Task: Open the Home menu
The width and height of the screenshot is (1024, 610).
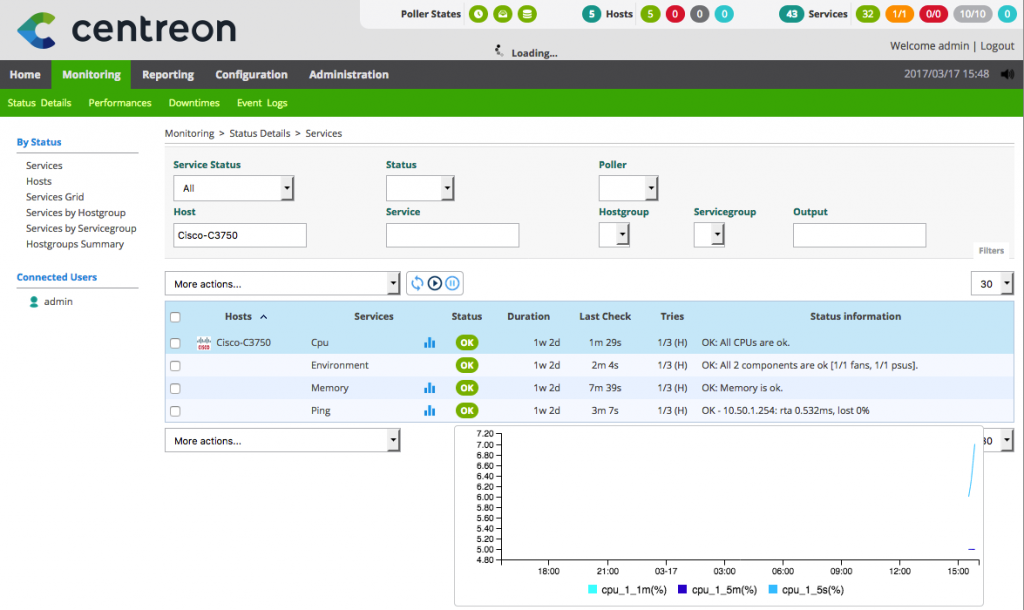Action: [x=25, y=74]
